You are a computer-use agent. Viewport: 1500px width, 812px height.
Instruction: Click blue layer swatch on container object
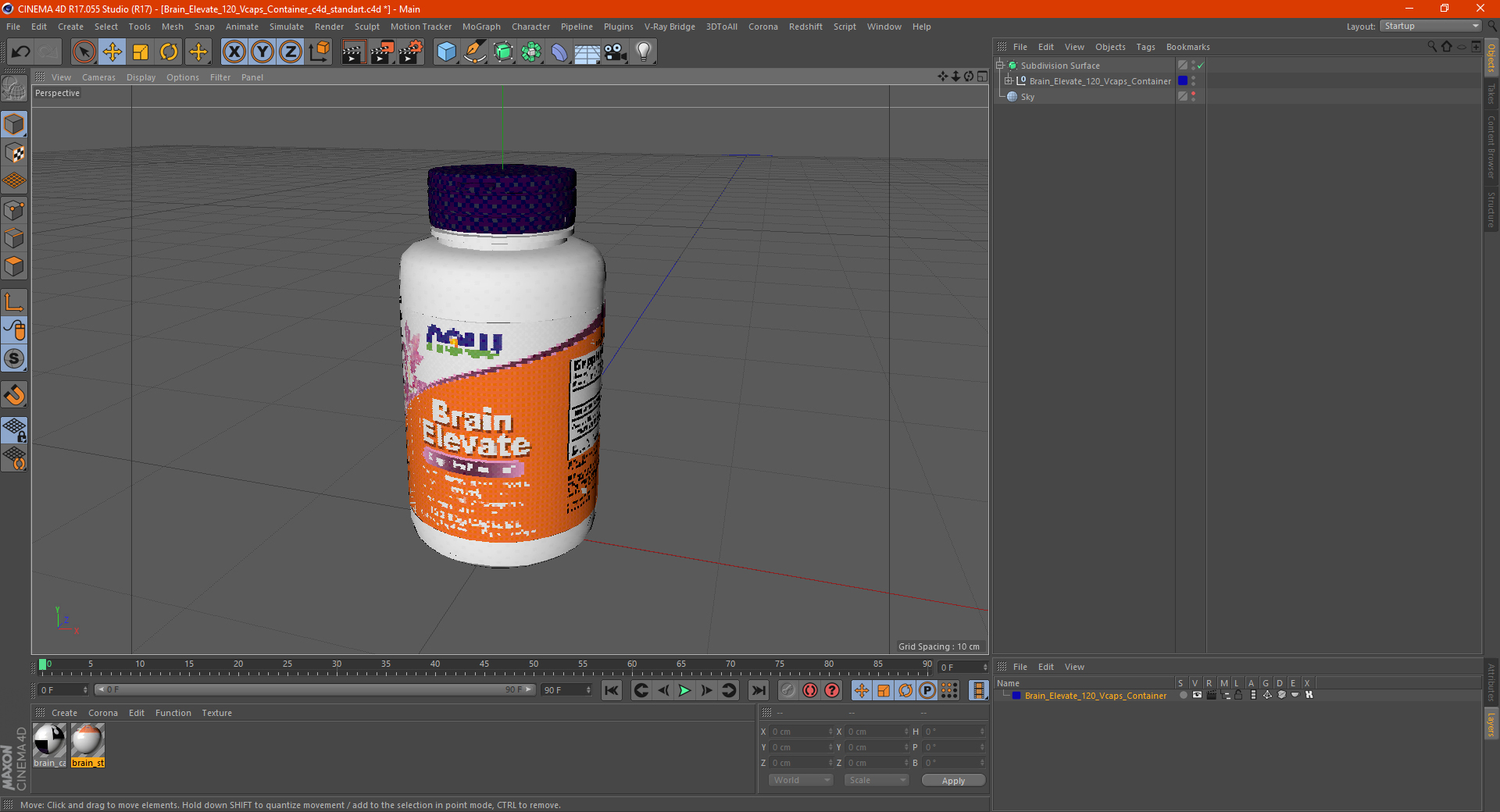pyautogui.click(x=1183, y=81)
